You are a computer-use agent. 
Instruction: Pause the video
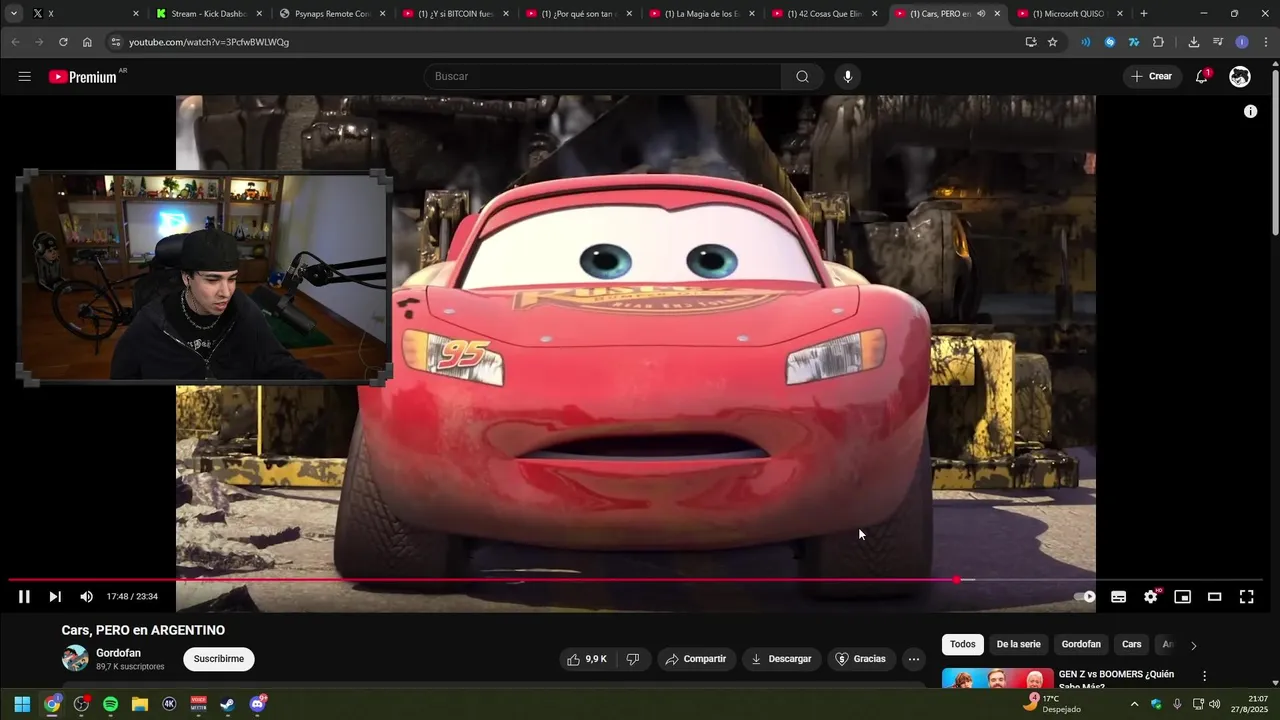[24, 597]
